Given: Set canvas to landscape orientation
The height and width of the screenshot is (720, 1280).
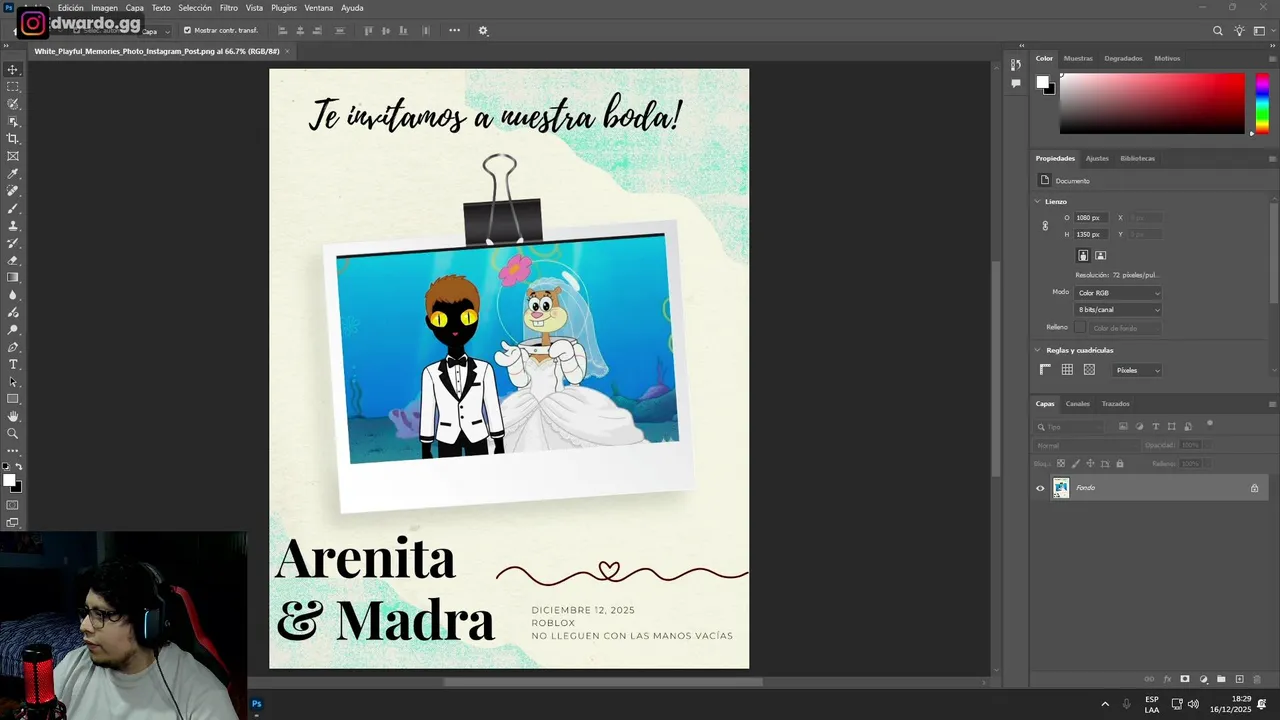Looking at the screenshot, I should (1101, 256).
